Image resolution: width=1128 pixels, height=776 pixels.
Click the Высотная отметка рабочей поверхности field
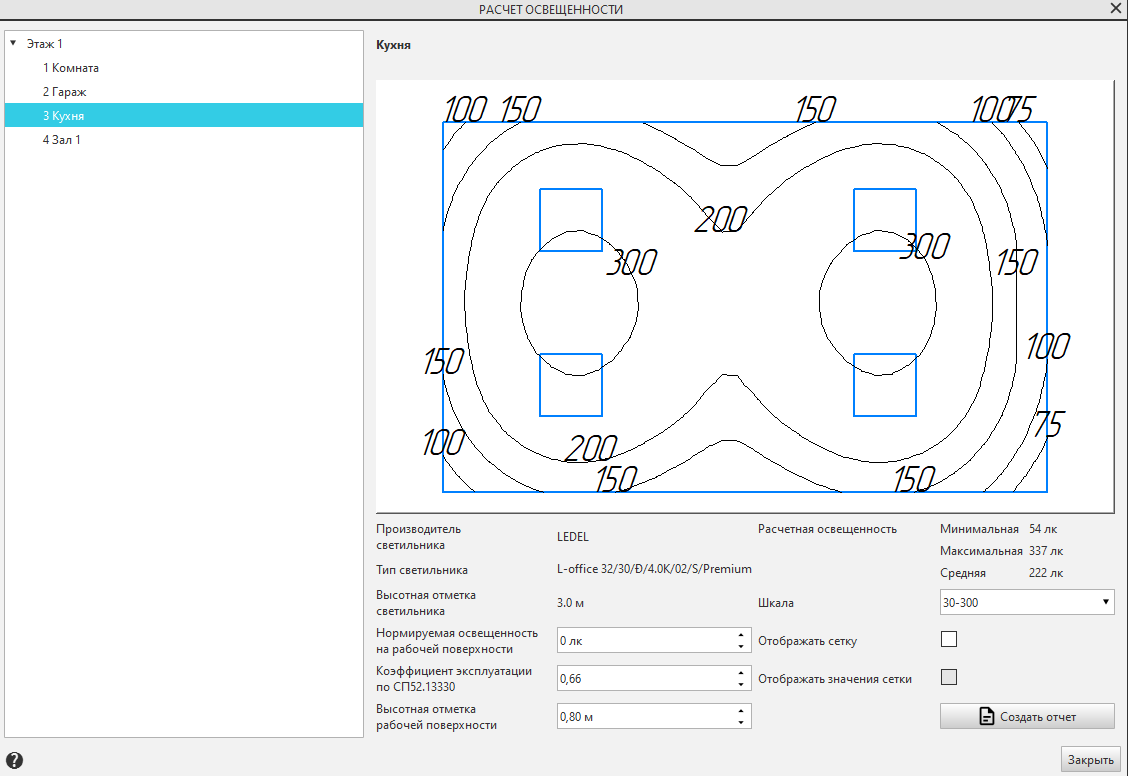point(643,716)
